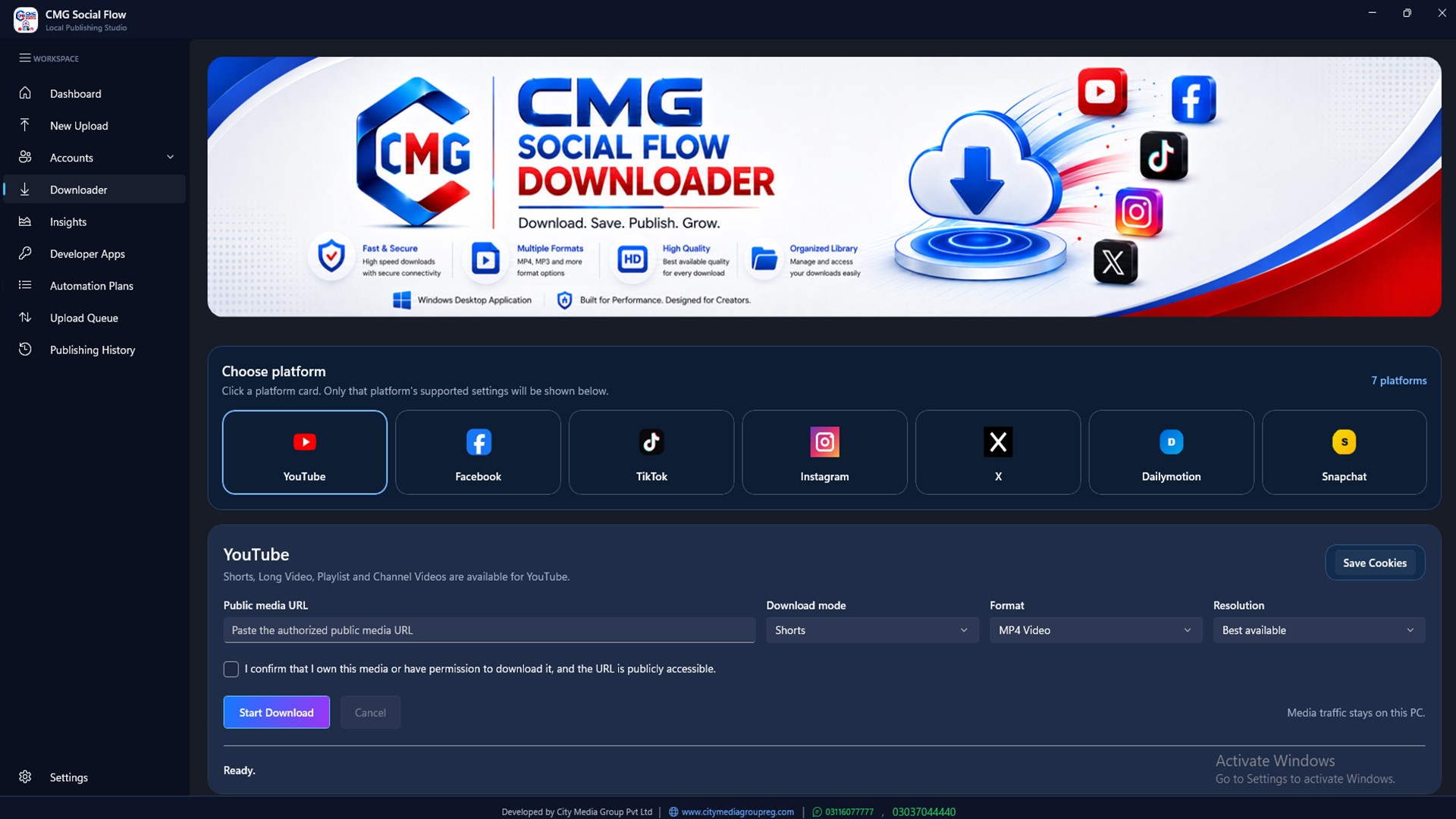Open Insights from the sidebar

click(95, 221)
